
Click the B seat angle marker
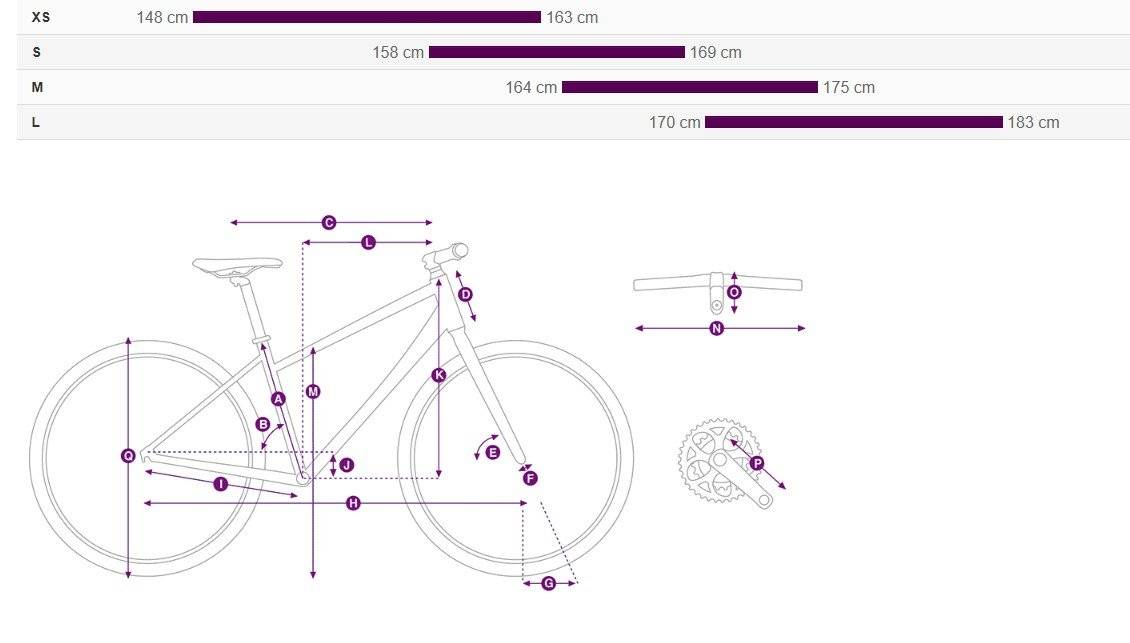click(x=263, y=425)
